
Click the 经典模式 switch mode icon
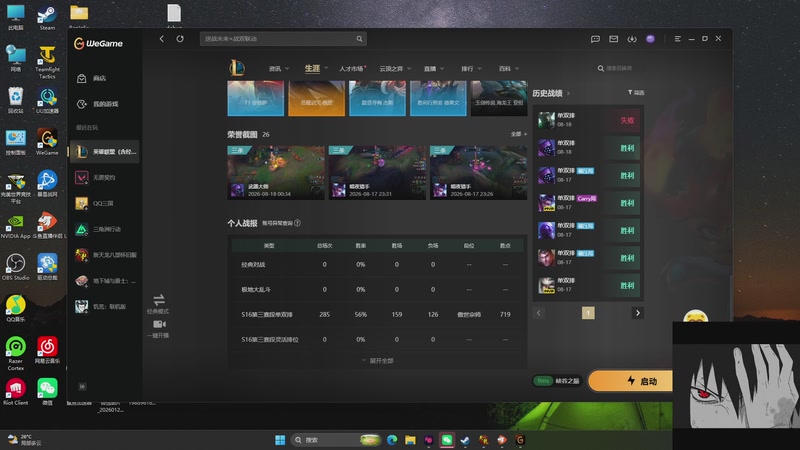pyautogui.click(x=159, y=299)
